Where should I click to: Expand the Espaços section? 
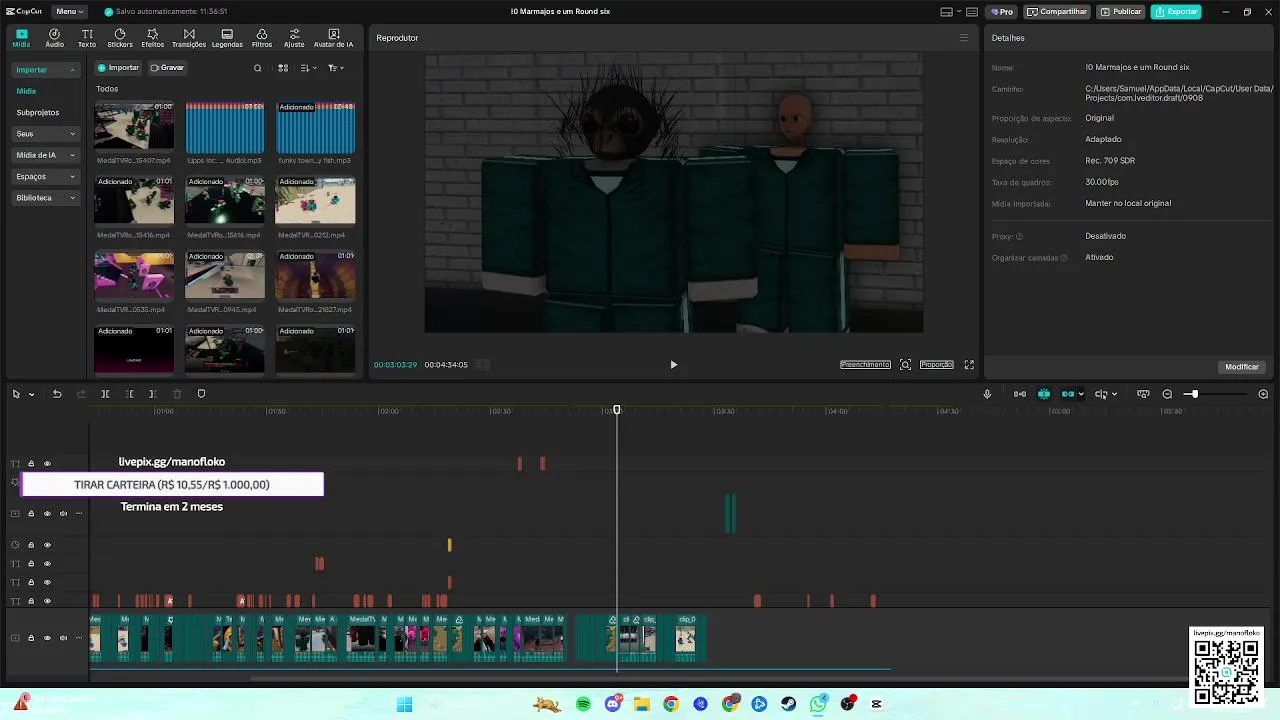click(x=46, y=177)
